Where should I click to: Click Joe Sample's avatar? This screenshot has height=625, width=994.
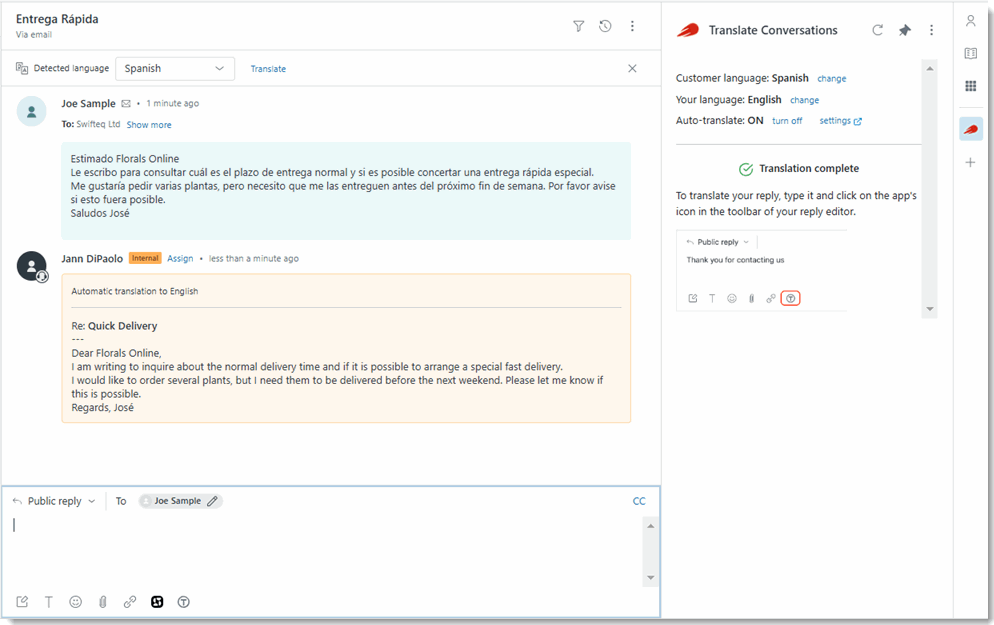pos(31,112)
